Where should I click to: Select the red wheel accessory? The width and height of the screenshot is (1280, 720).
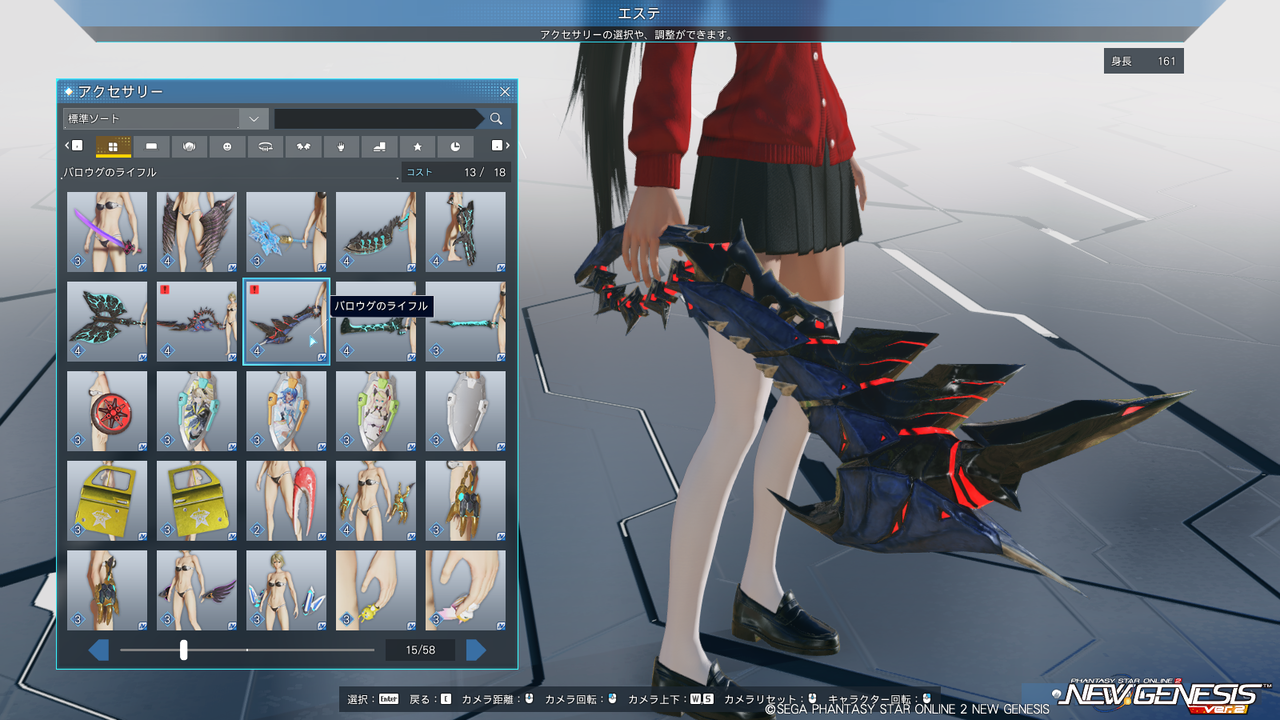pos(107,411)
